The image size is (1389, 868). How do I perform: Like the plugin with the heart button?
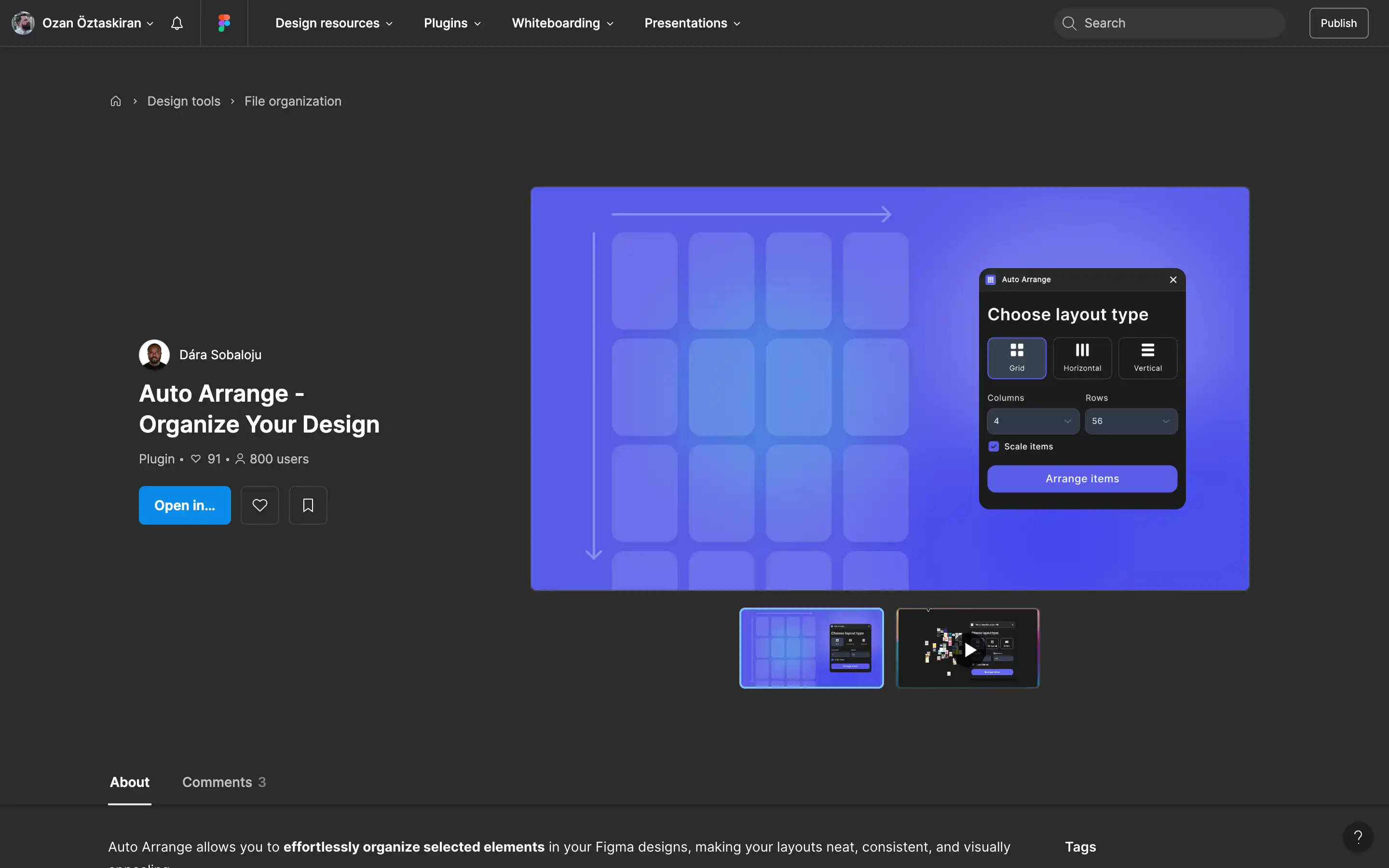pos(259,505)
